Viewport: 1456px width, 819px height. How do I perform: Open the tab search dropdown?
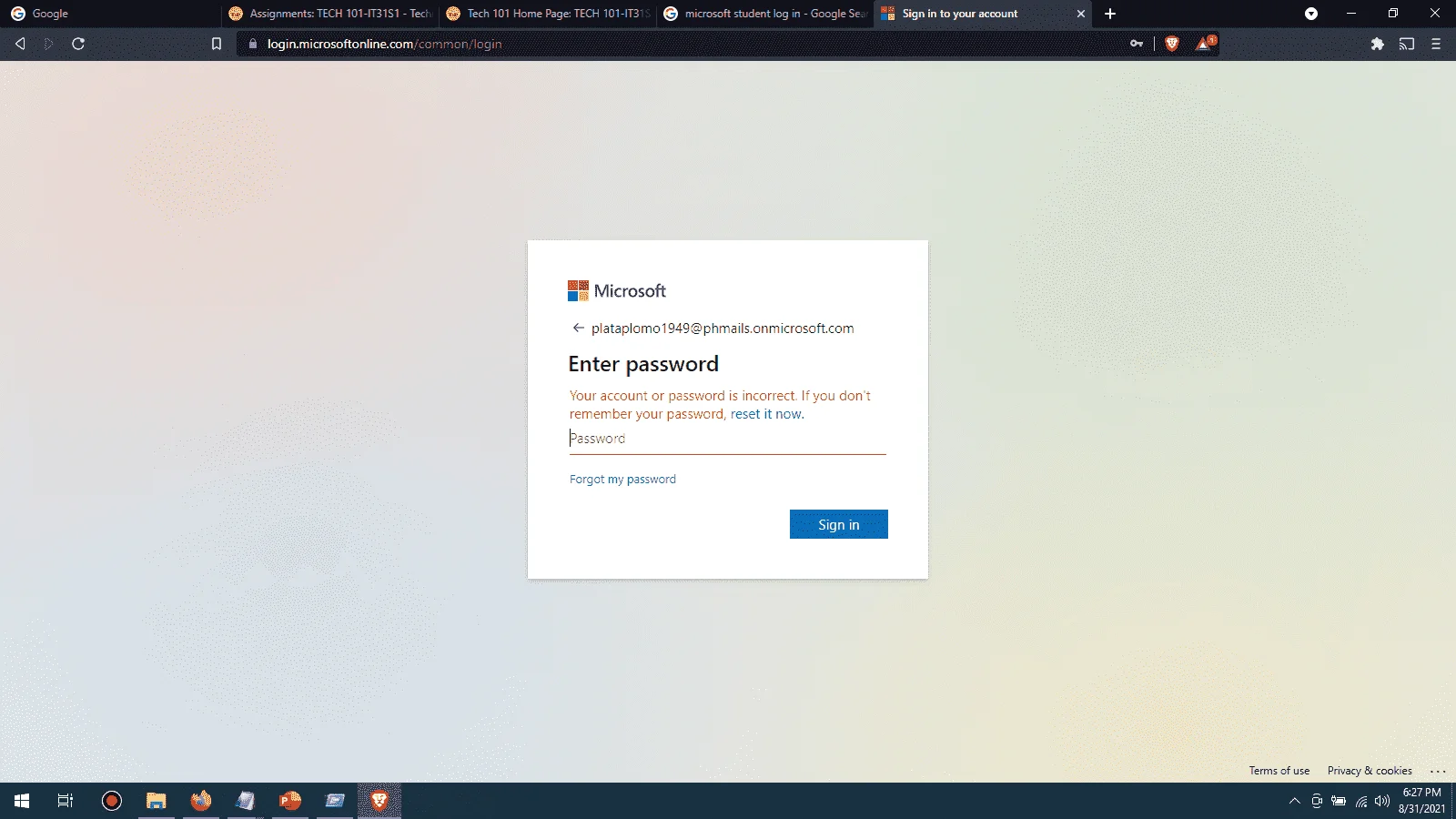(1311, 14)
